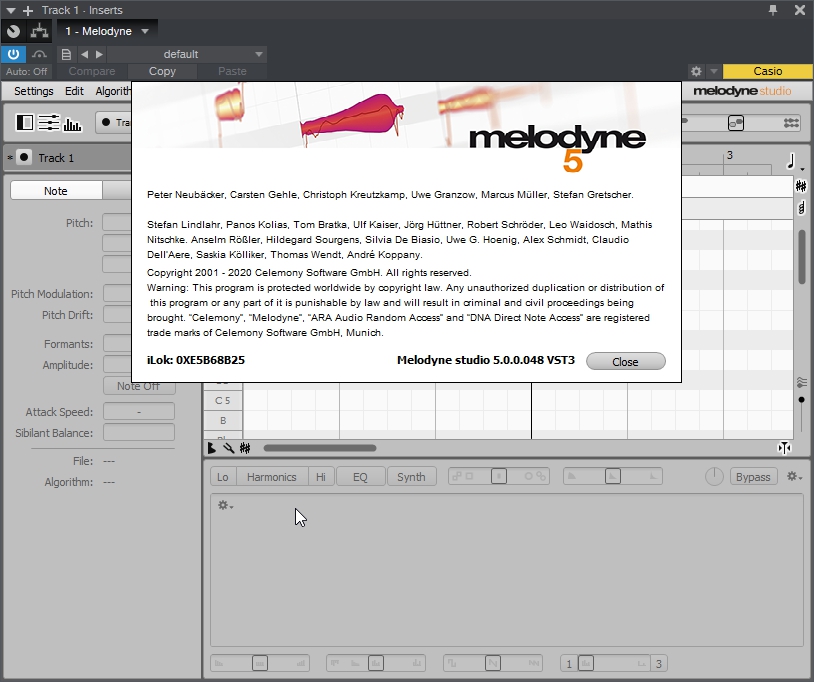Viewport: 814px width, 682px height.
Task: Click the Copy button
Action: pyautogui.click(x=162, y=72)
